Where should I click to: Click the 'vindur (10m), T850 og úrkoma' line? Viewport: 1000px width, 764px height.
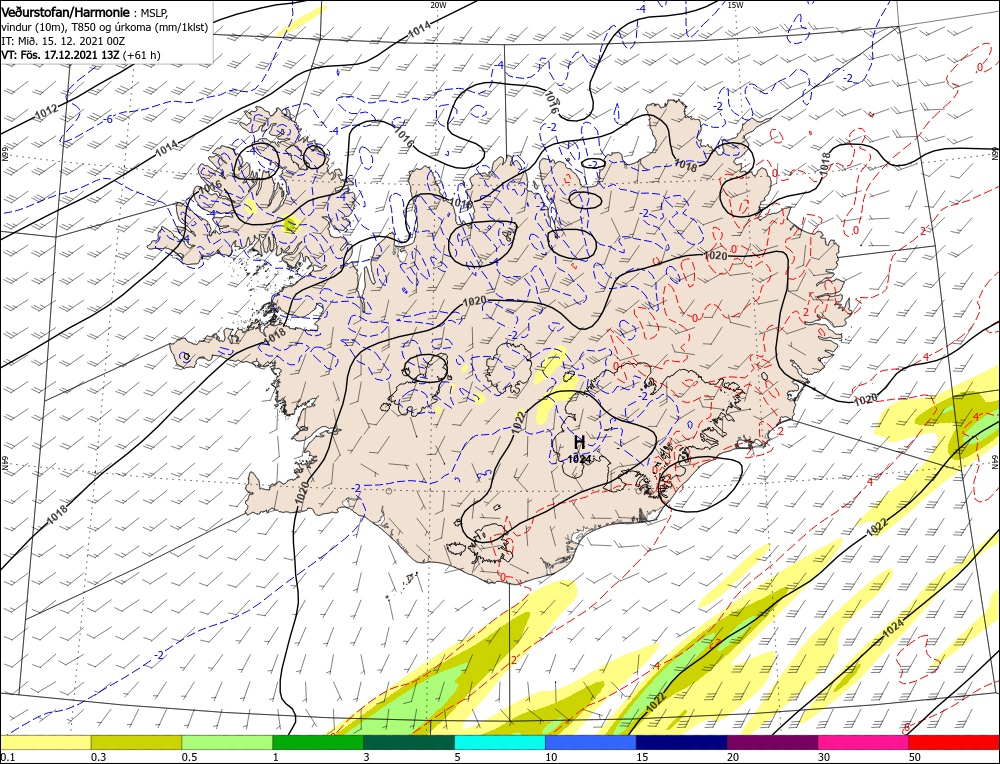104,27
